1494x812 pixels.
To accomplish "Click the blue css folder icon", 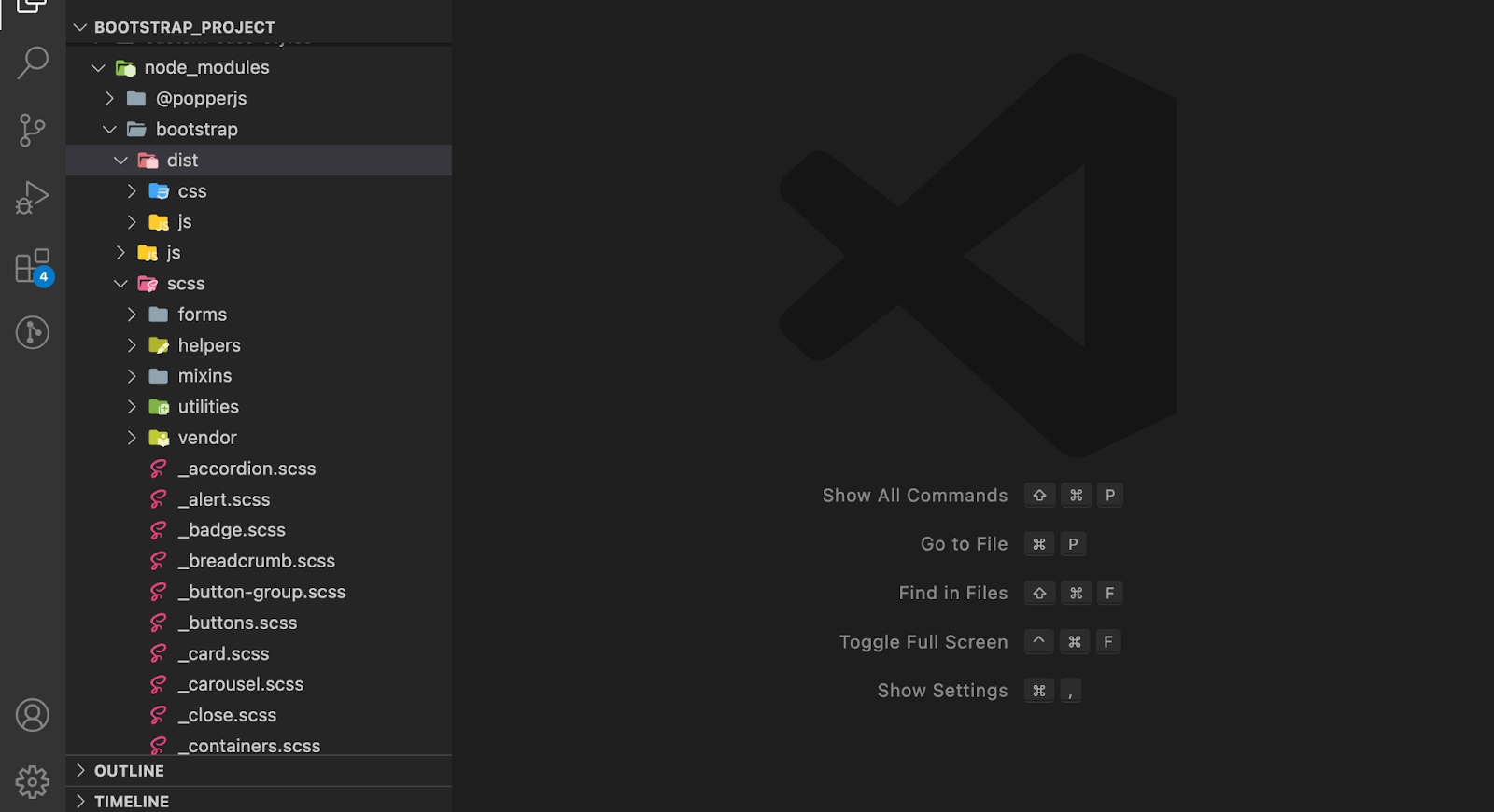I will (x=159, y=190).
